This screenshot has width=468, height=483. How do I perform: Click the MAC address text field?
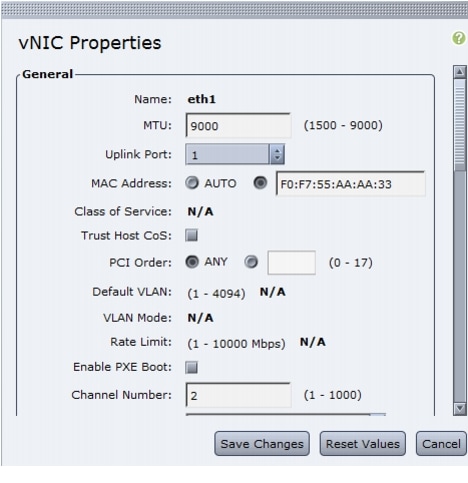tap(350, 184)
